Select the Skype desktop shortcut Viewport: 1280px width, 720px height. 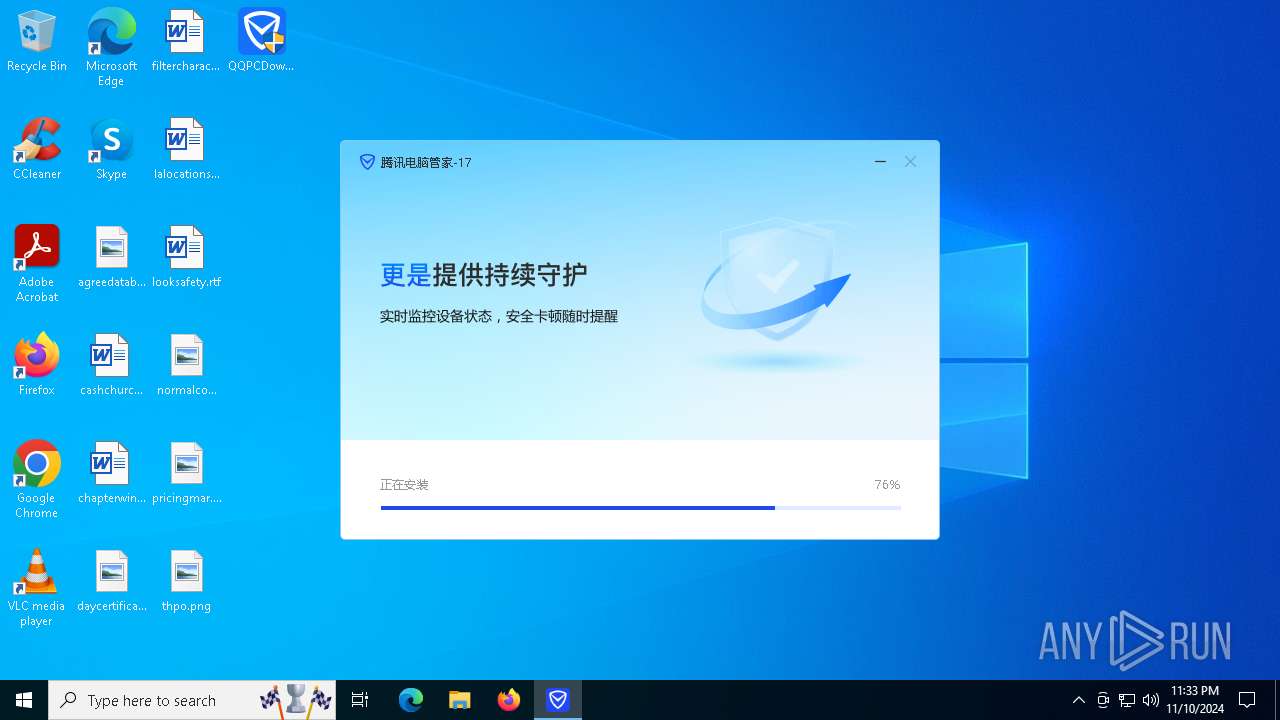click(x=111, y=149)
